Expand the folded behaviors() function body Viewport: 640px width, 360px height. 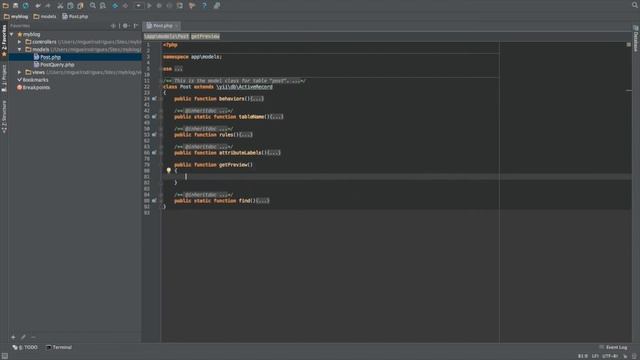coord(257,99)
